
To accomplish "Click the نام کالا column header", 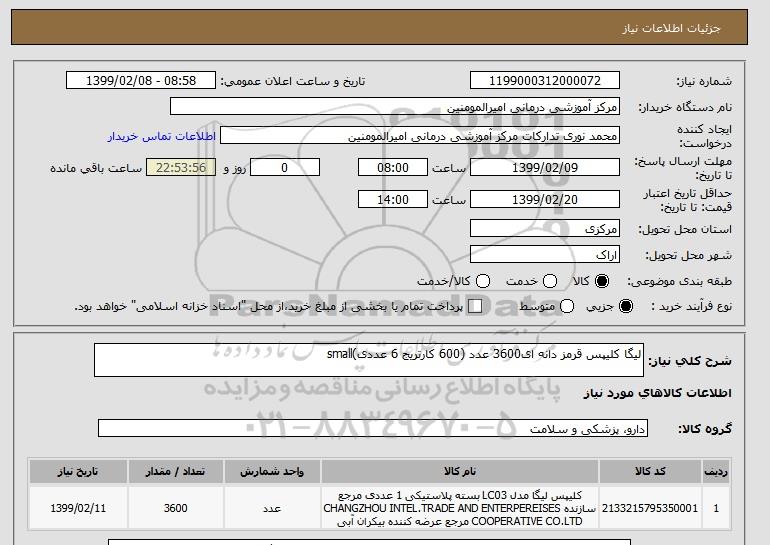I will [x=460, y=471].
